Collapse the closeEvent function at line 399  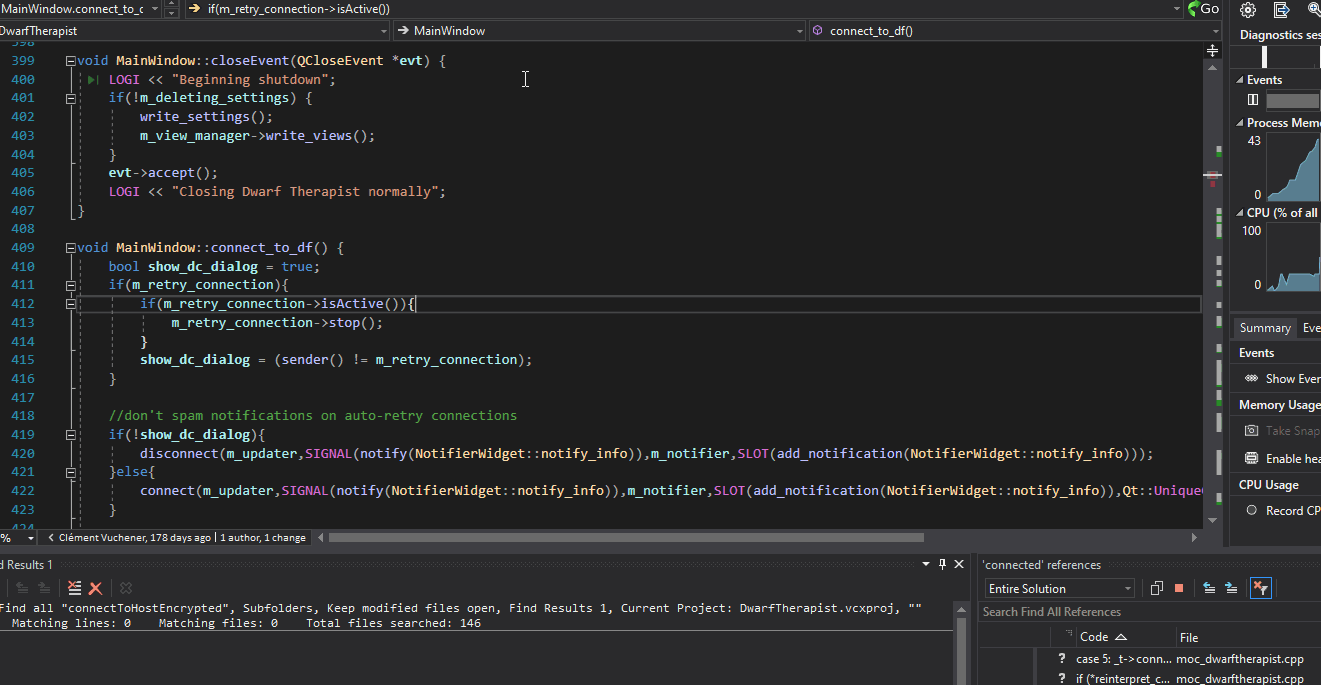(71, 61)
